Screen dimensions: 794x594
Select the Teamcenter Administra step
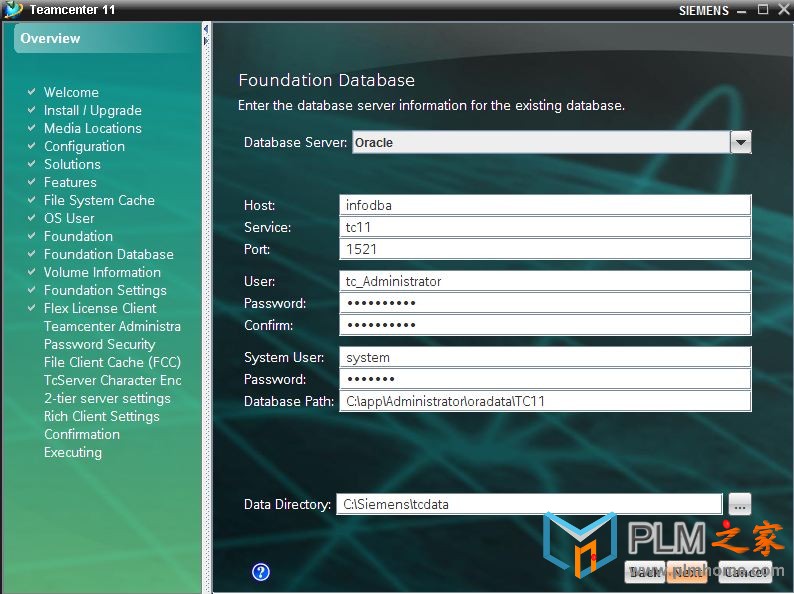point(112,326)
